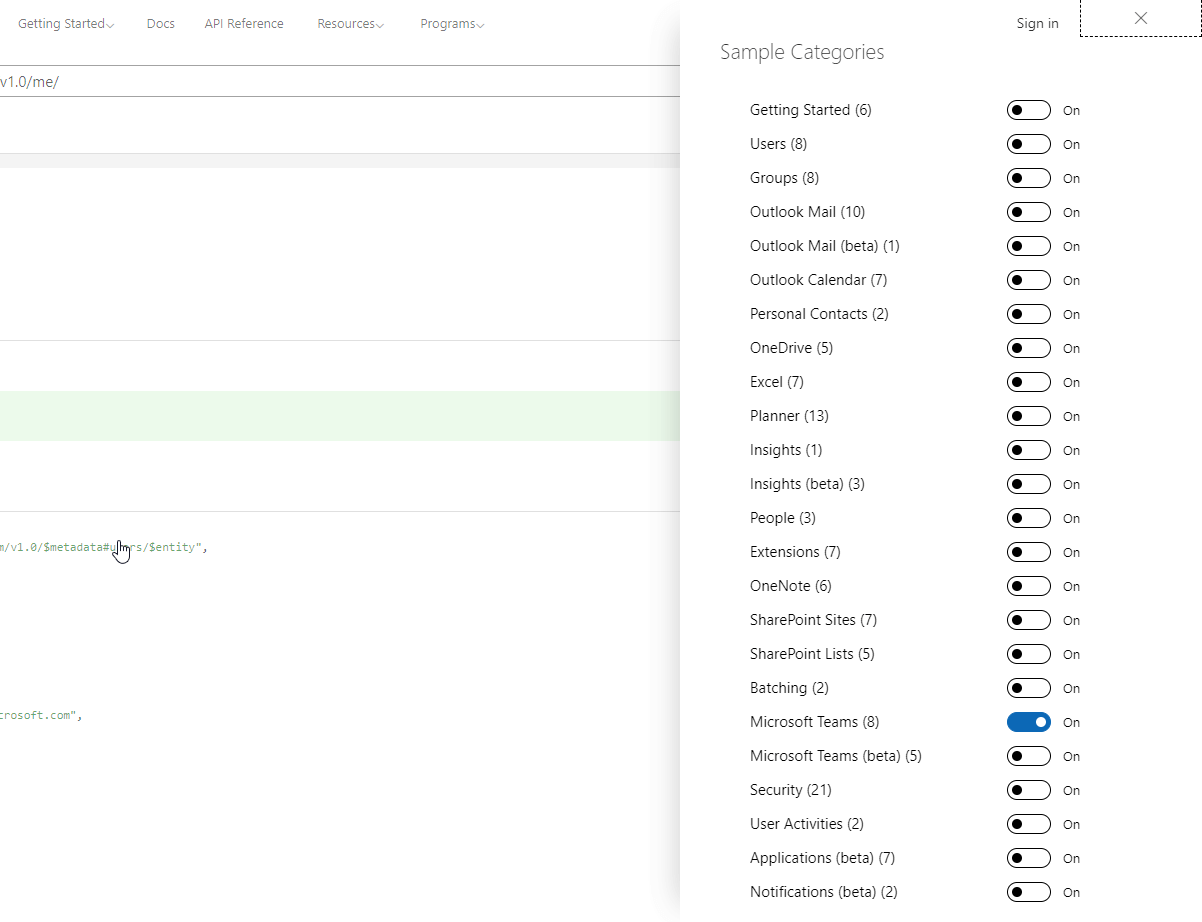
Task: Enable the Excel (7) sample category
Action: point(1028,382)
